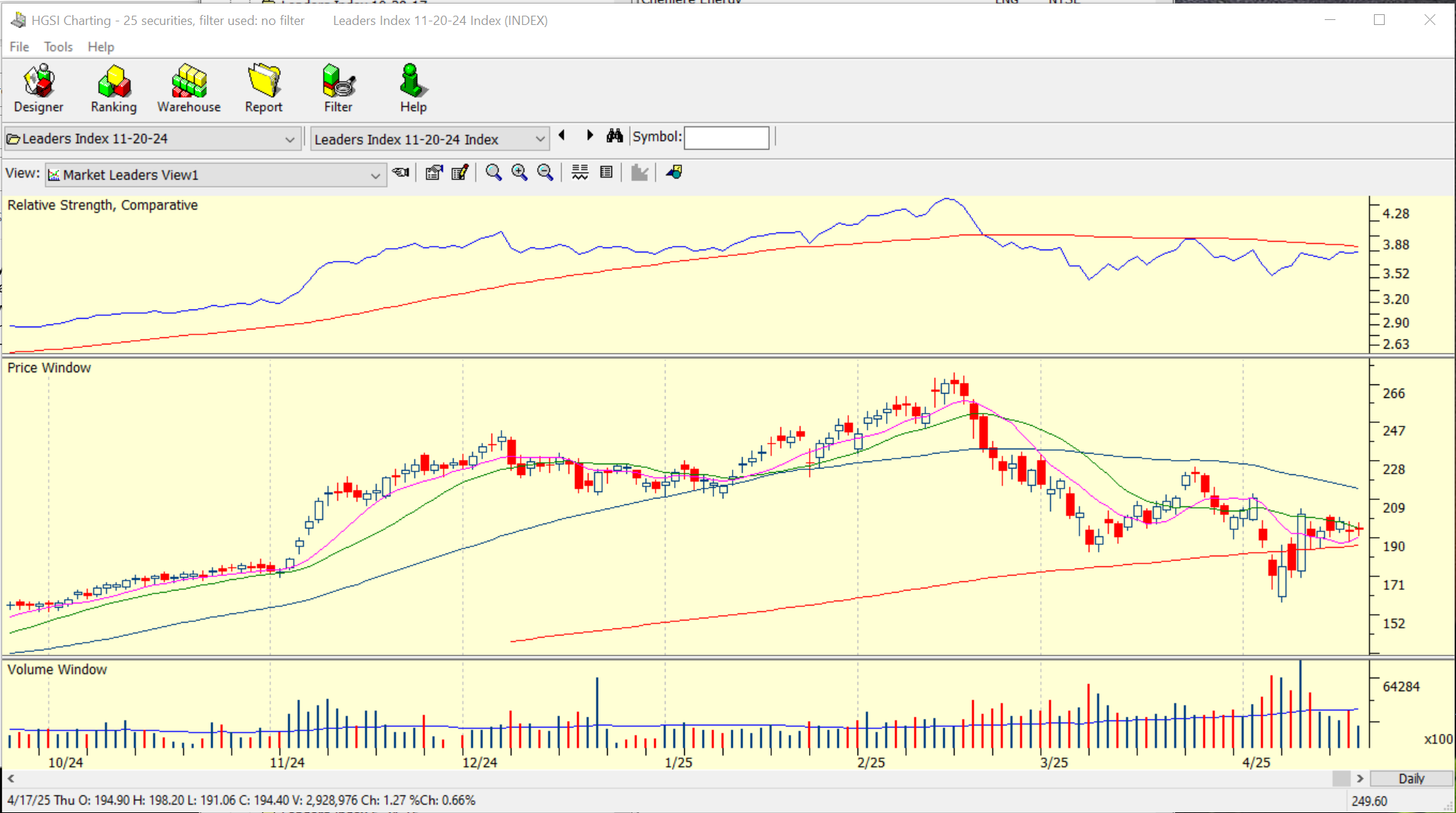Open the Designer tool
The height and width of the screenshot is (813, 1456).
click(39, 88)
